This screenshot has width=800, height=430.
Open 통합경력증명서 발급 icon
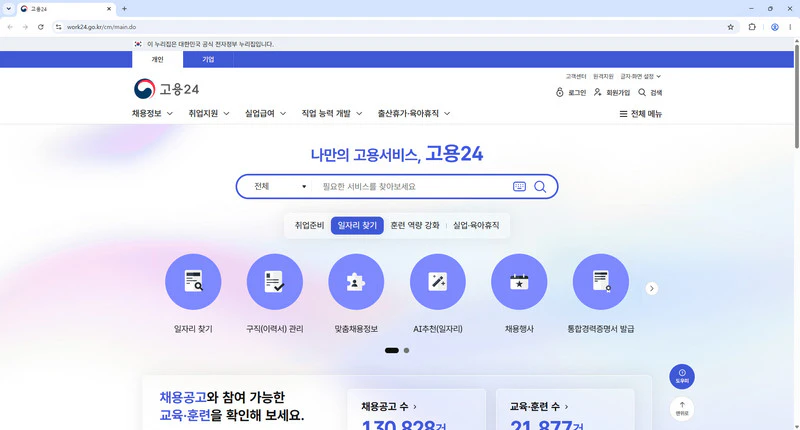(x=601, y=282)
